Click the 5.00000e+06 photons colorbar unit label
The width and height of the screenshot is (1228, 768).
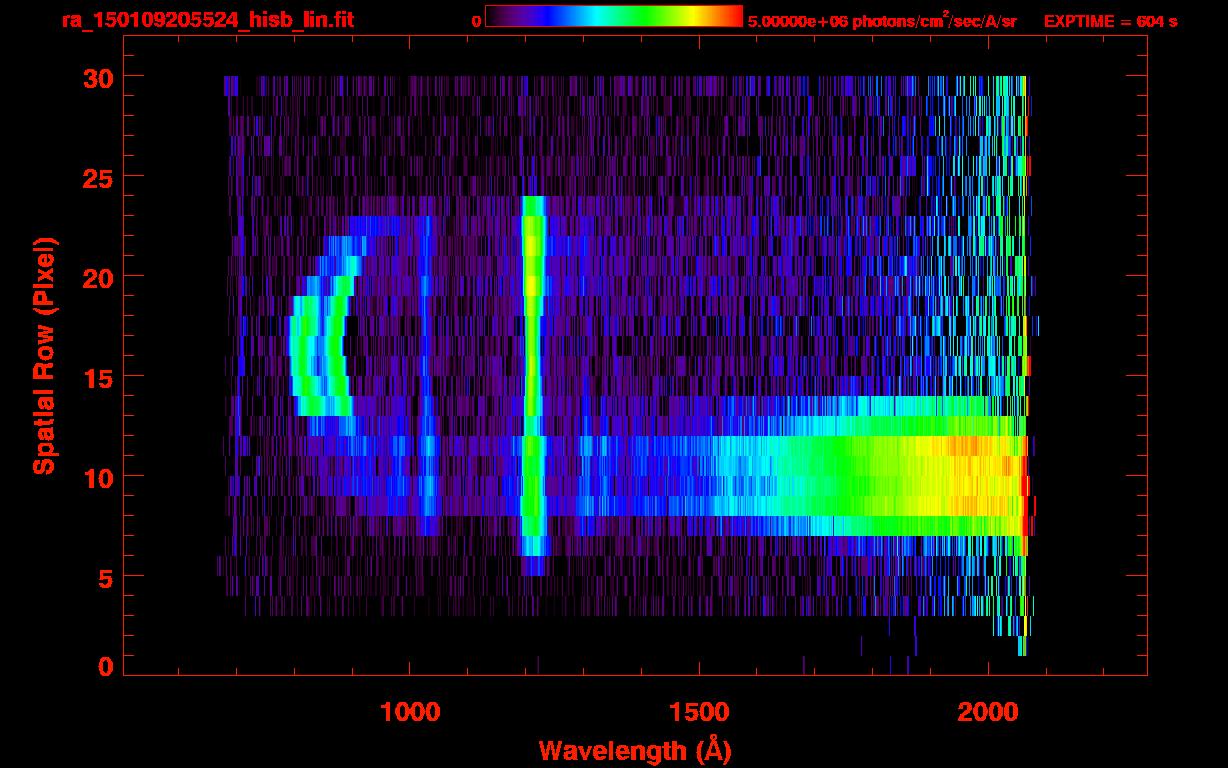click(882, 21)
